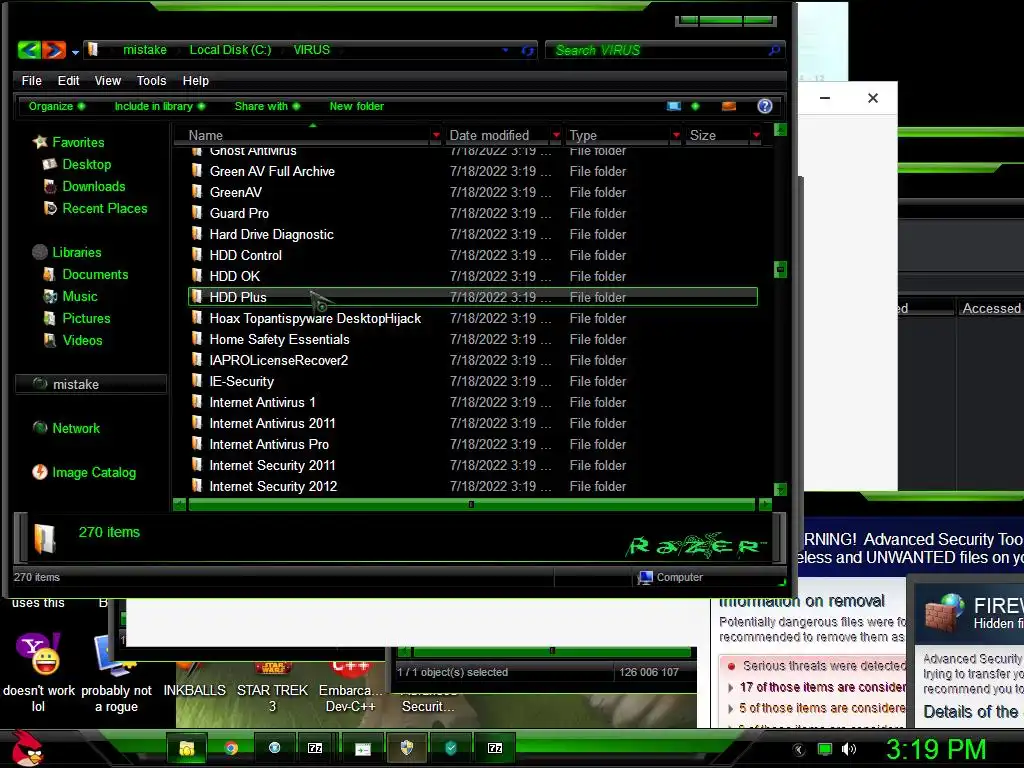Screen dimensions: 1024x768
Task: Select the GreenAV folder icon
Action: 197,191
